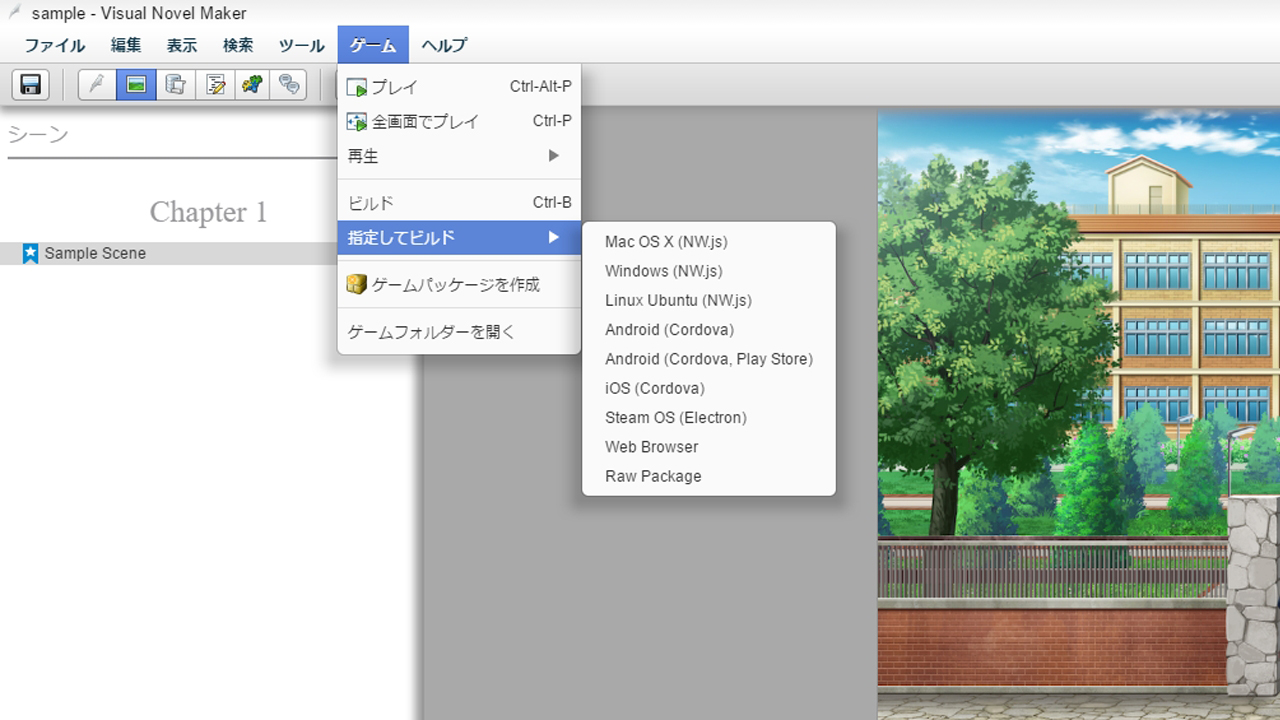The width and height of the screenshot is (1280, 720).
Task: Open the ヘルプ menu
Action: point(443,45)
